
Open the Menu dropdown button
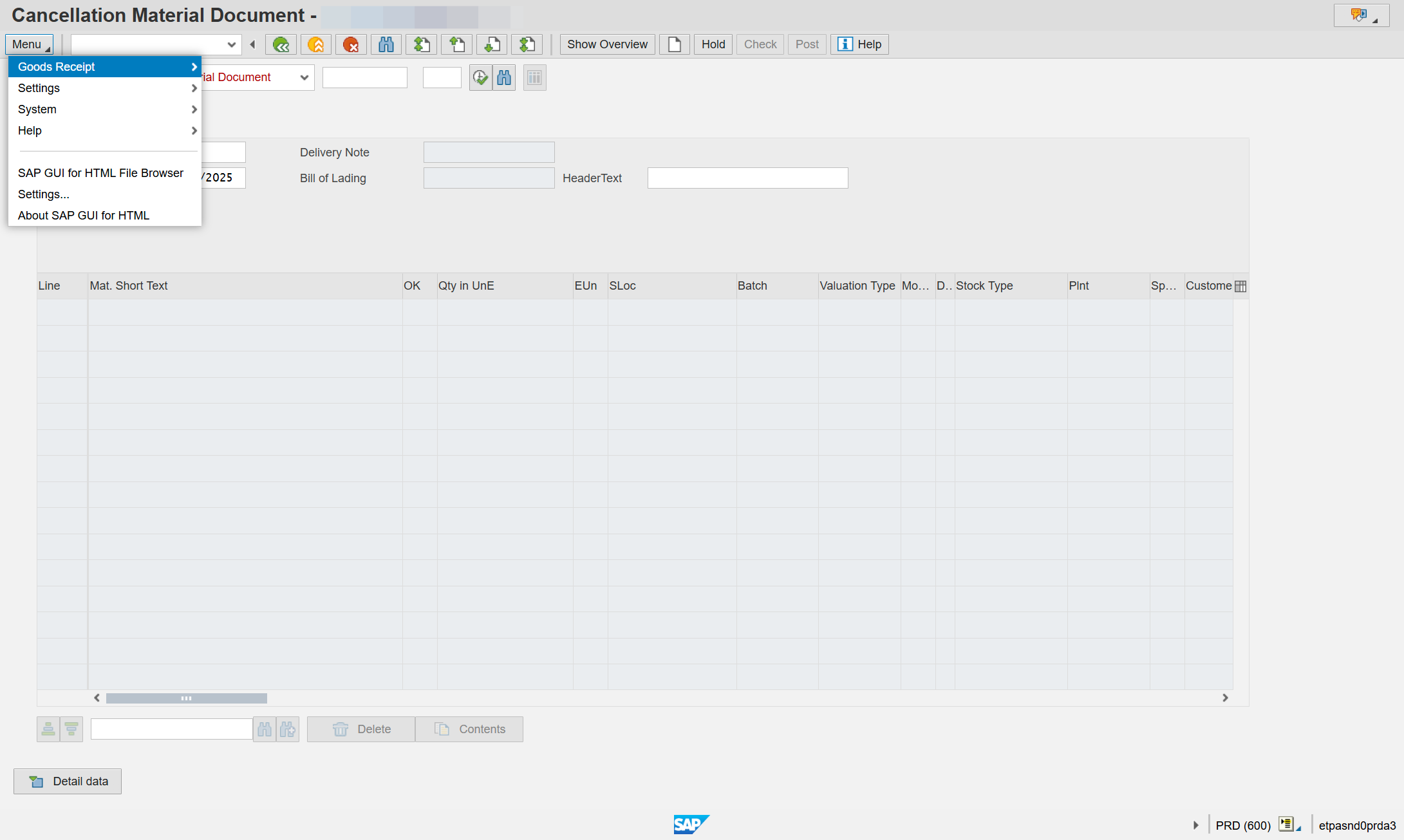[30, 44]
